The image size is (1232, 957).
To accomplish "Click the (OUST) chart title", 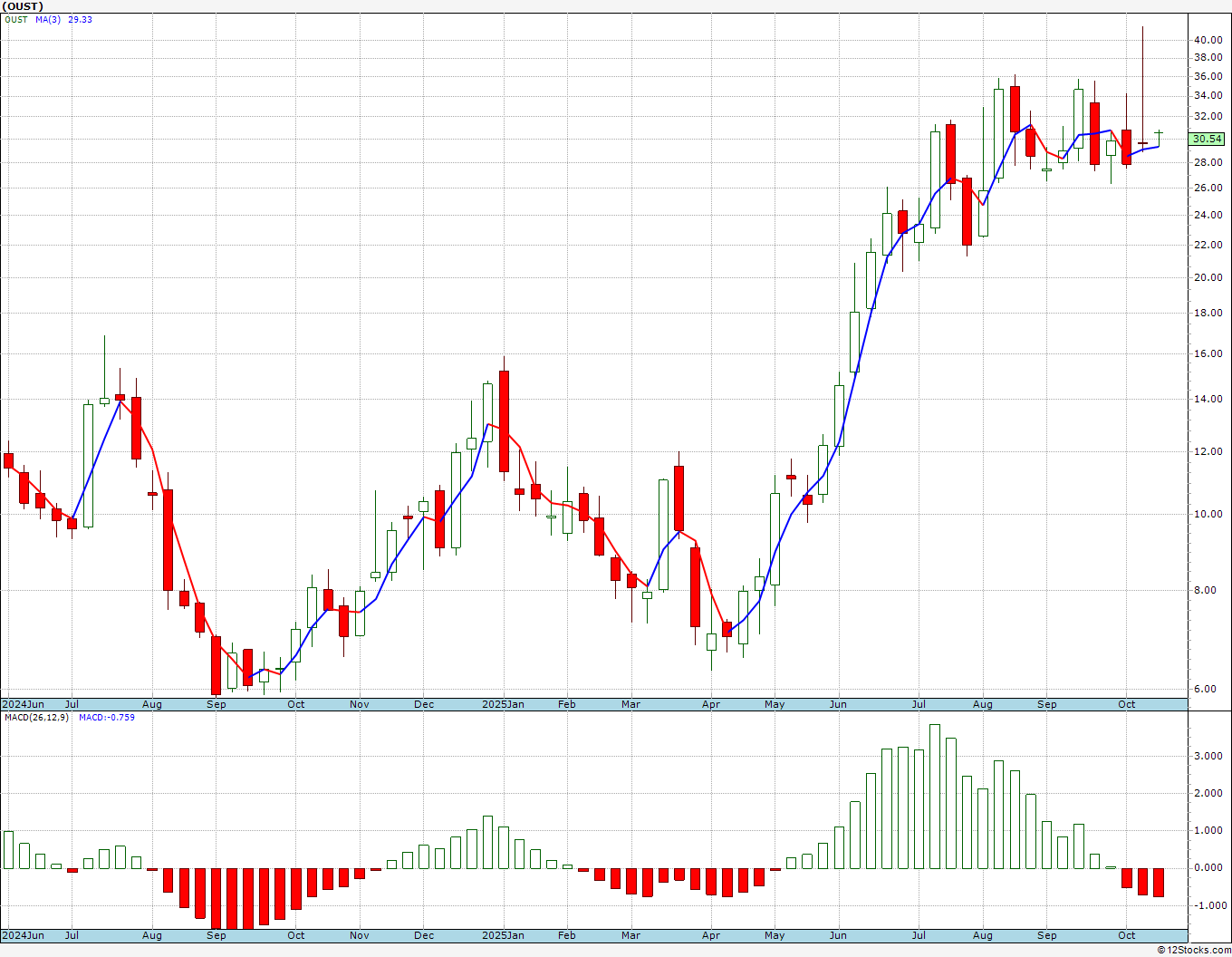I will click(23, 6).
